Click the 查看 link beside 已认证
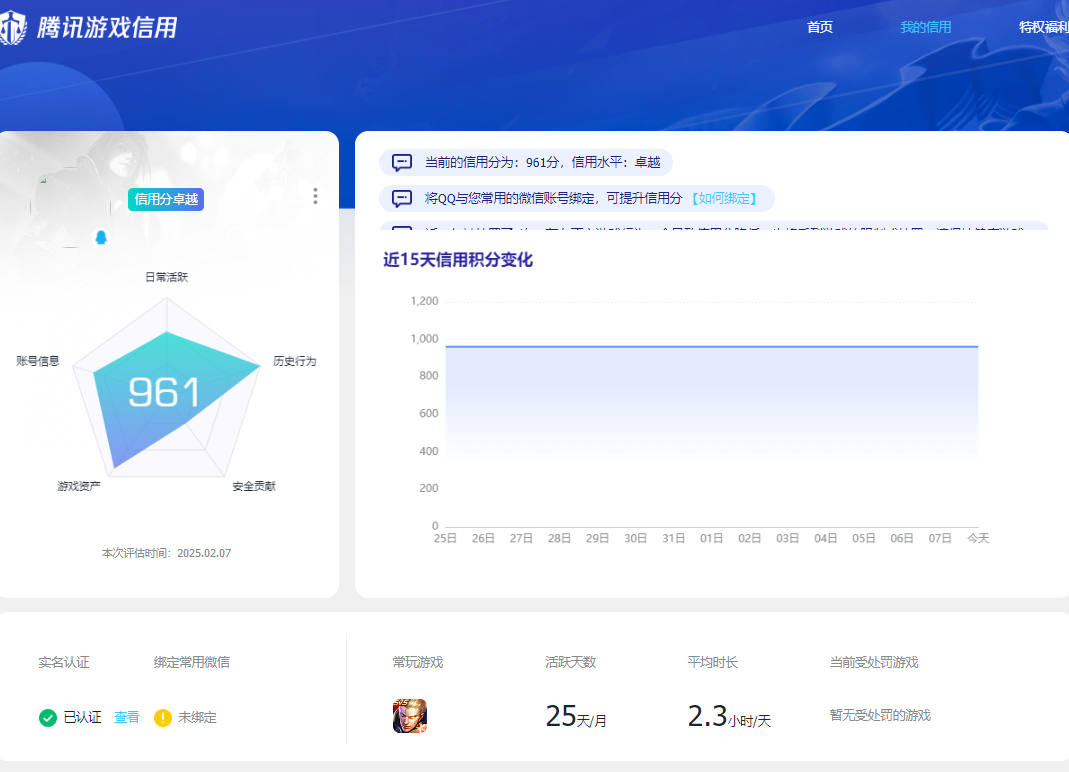1069x772 pixels. pos(127,717)
